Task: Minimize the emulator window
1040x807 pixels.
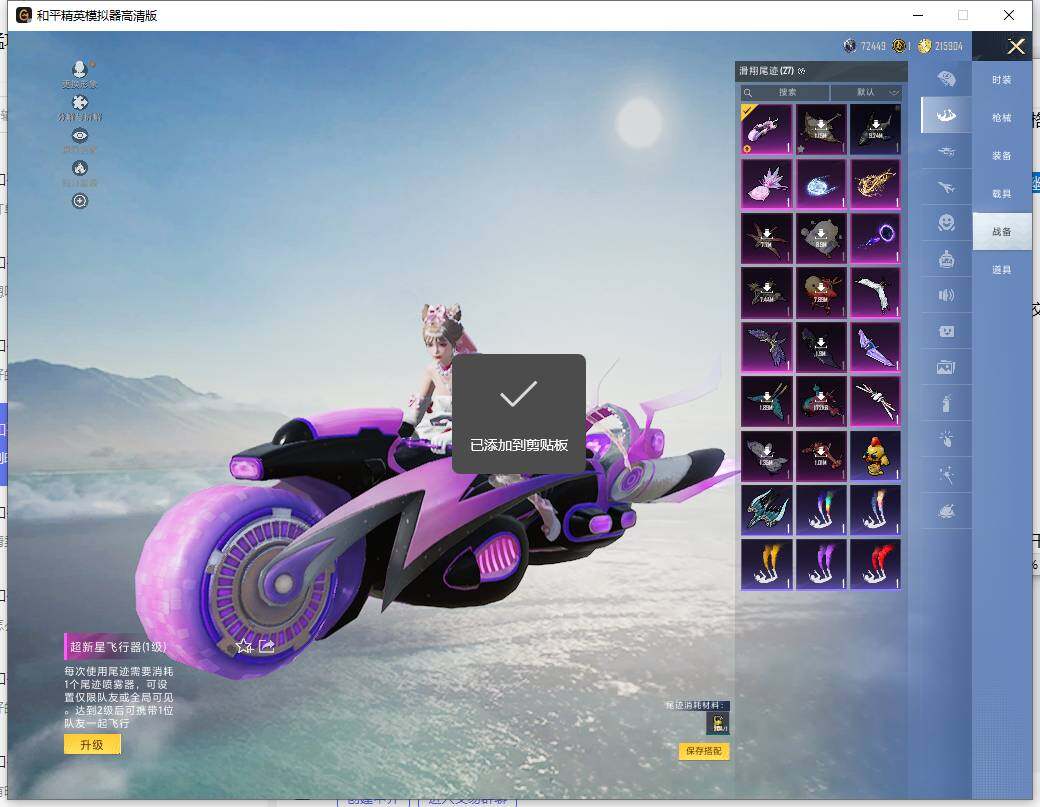Action: coord(919,15)
